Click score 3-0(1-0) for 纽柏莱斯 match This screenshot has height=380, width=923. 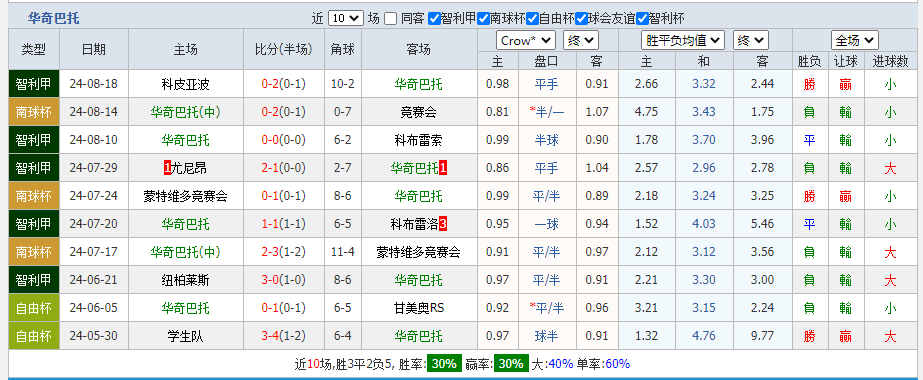click(x=284, y=280)
